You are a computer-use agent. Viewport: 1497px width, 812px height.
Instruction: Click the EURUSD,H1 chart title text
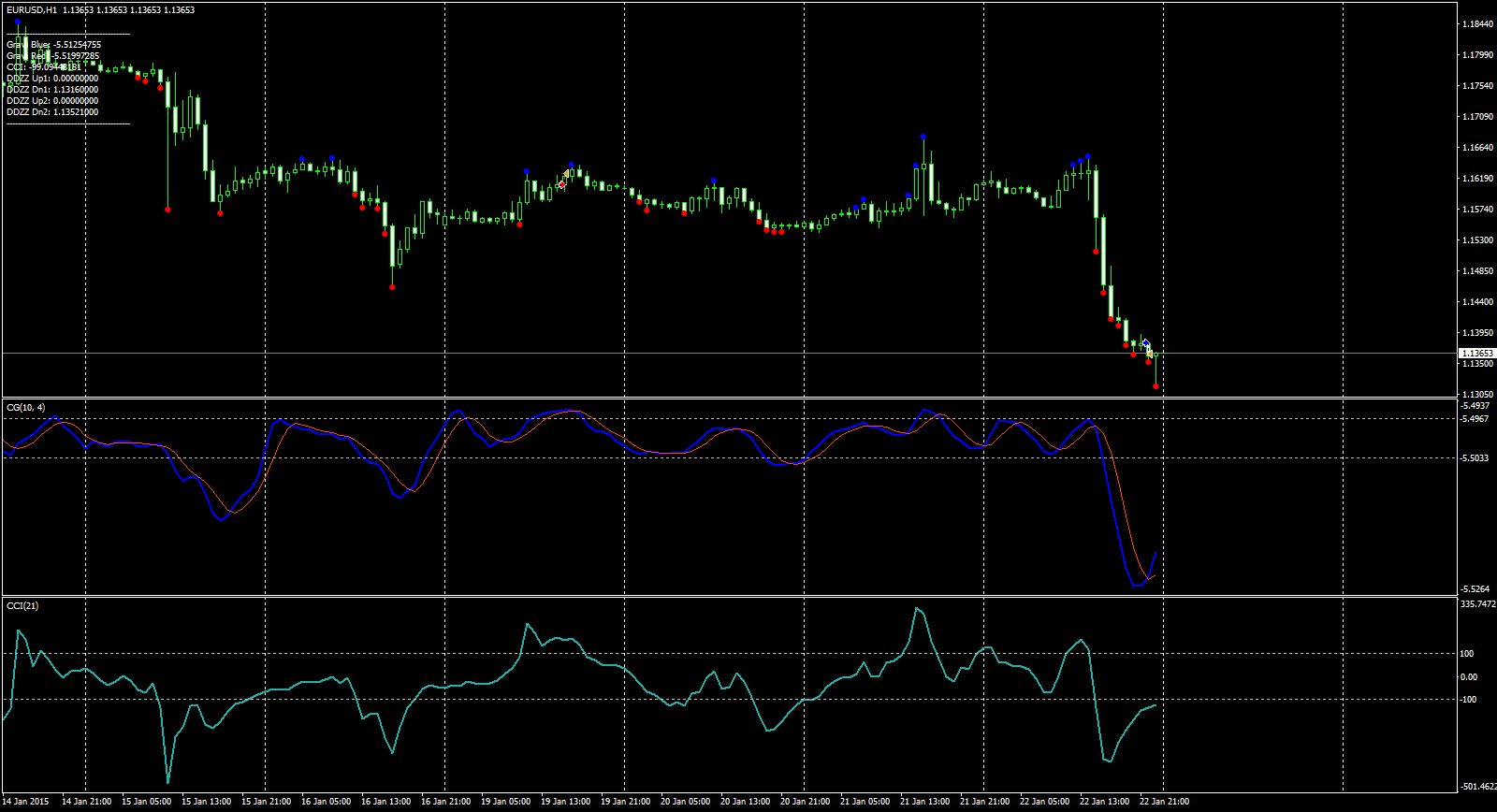pos(32,10)
